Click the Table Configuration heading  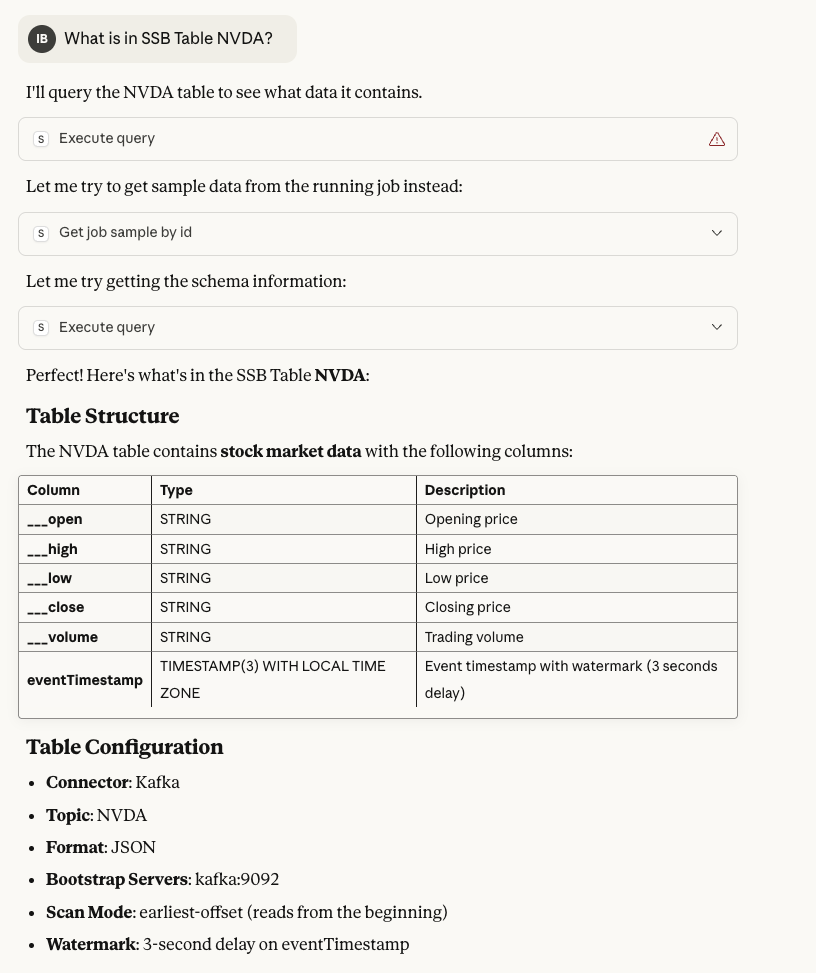point(125,747)
